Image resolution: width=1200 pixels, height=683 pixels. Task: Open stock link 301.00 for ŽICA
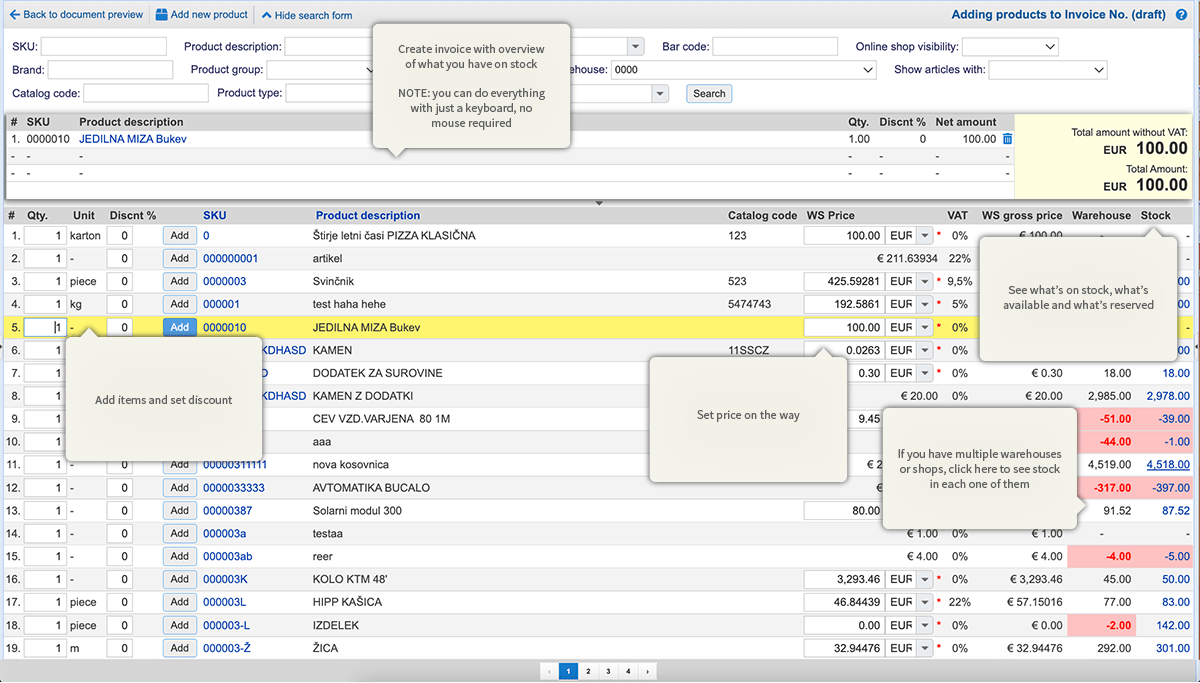coord(1173,648)
